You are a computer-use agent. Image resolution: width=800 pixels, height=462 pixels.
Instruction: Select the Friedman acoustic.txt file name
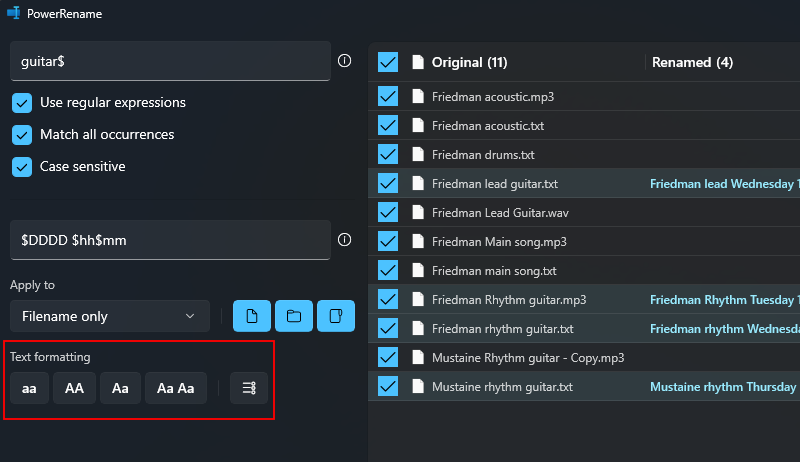click(488, 125)
